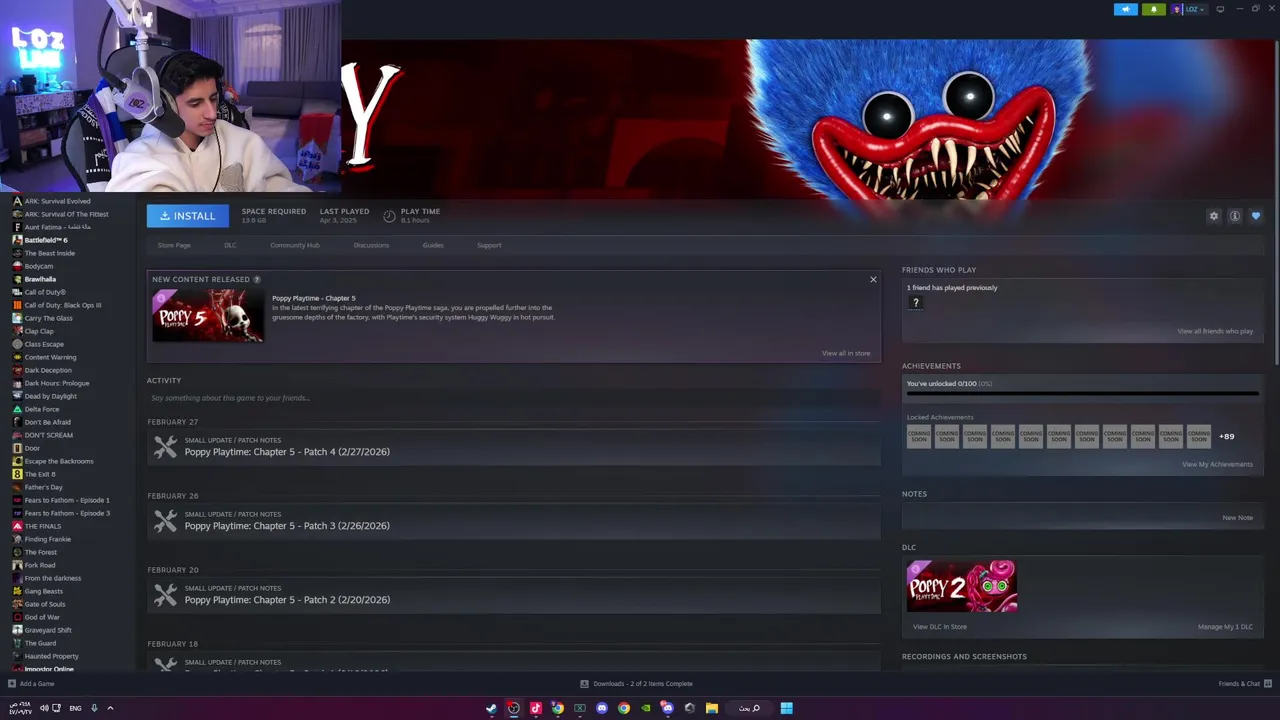Open the Community Hub tab
The height and width of the screenshot is (720, 1280).
point(295,245)
